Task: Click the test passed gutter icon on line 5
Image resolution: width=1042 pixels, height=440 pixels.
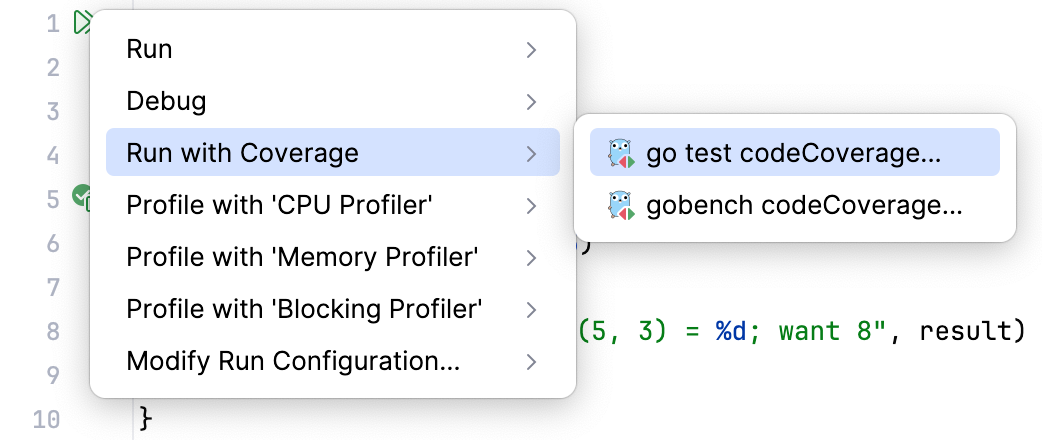Action: 81,196
